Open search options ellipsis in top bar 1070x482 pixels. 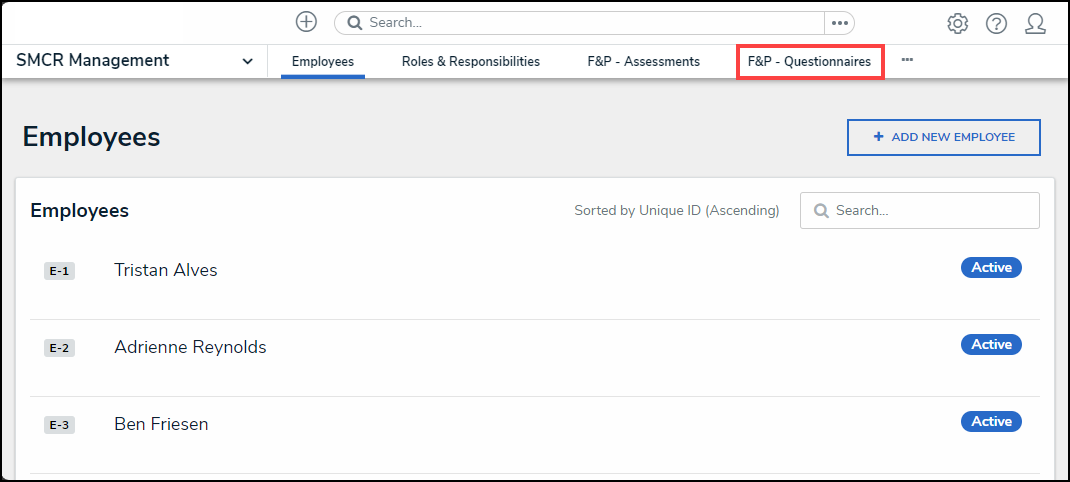[x=839, y=23]
